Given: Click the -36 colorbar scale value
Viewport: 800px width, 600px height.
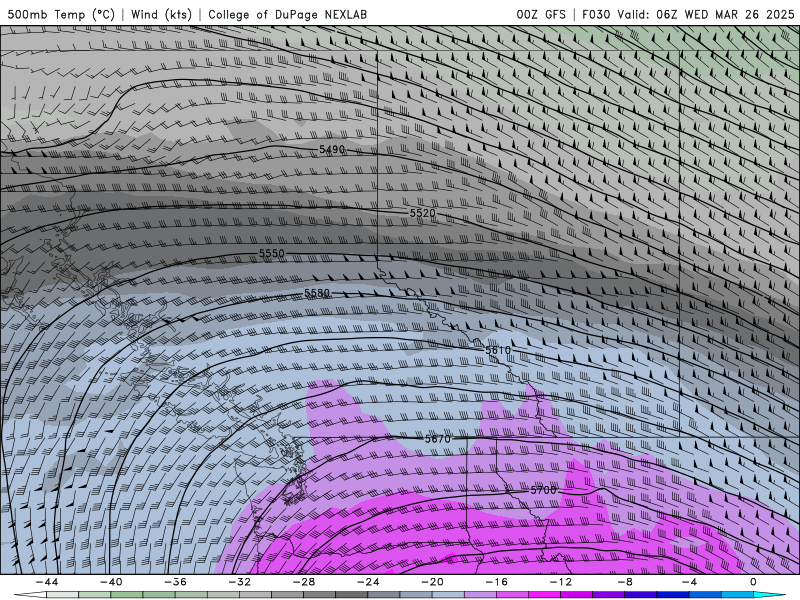Looking at the screenshot, I should point(176,582).
